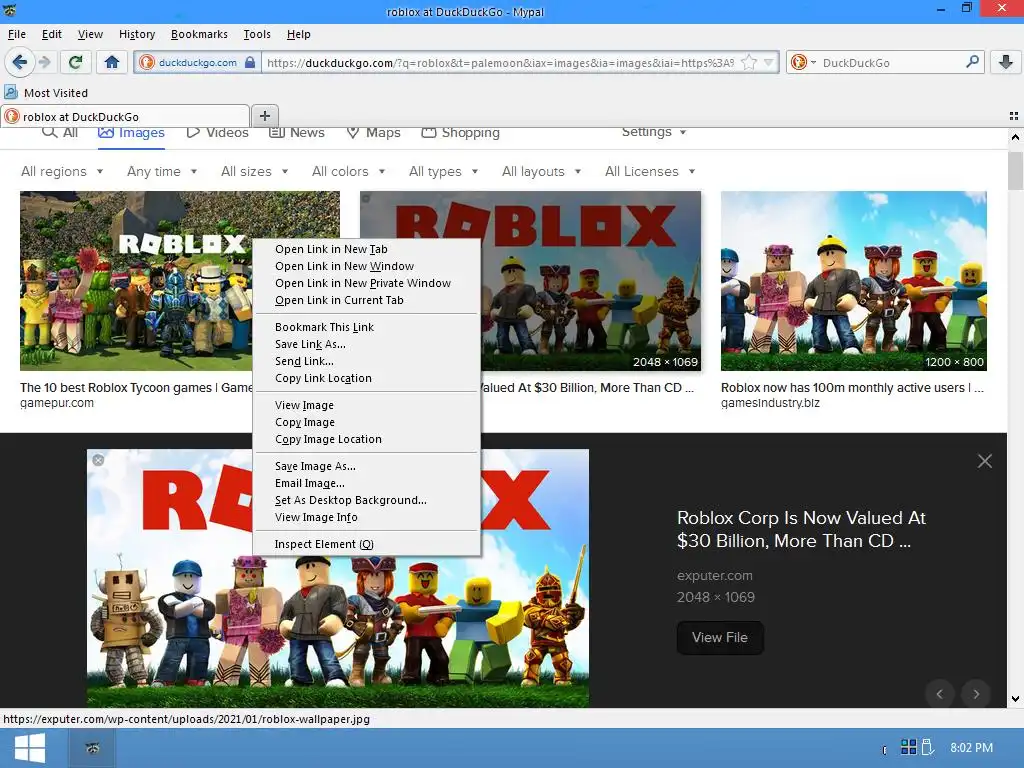
Task: Open the downloads arrow button
Action: (x=1006, y=62)
